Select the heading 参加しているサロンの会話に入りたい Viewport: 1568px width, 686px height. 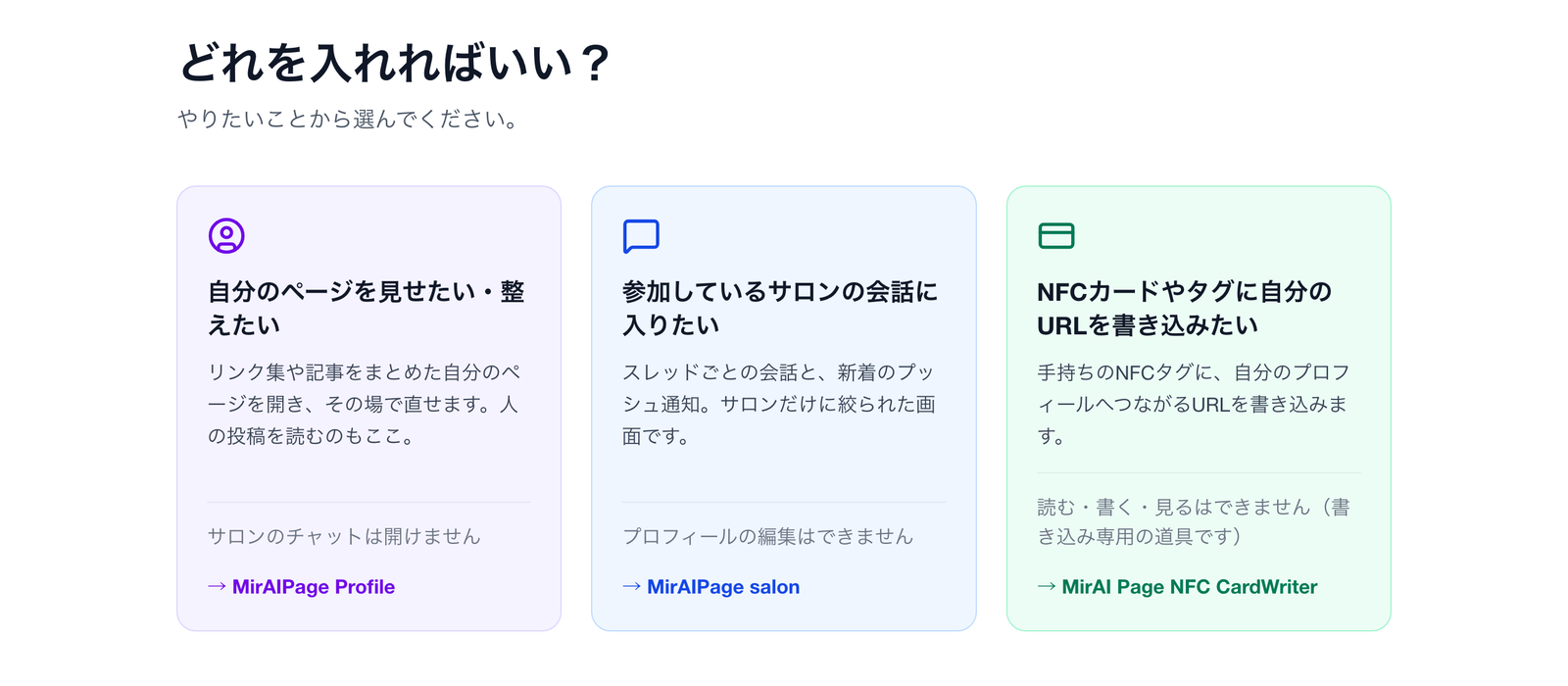[x=780, y=308]
